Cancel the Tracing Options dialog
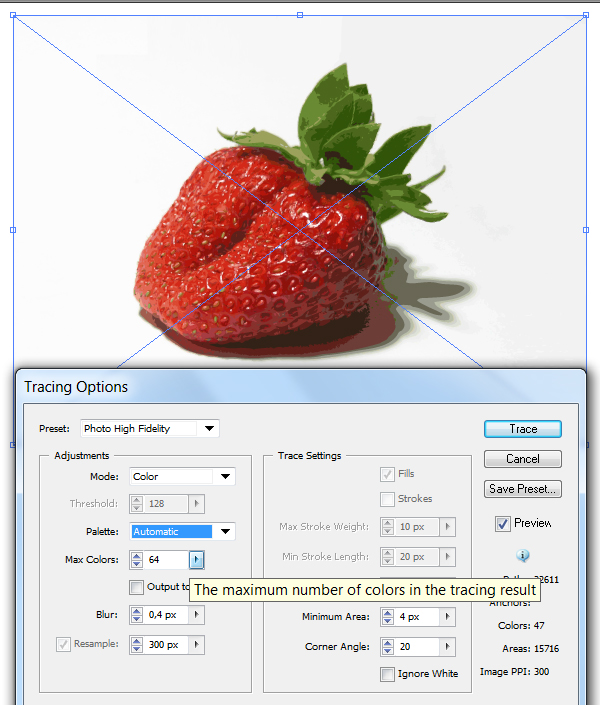 tap(523, 459)
